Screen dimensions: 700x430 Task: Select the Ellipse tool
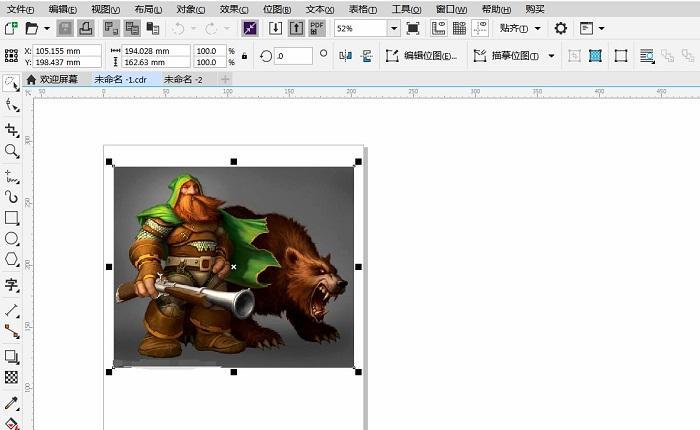coord(11,239)
